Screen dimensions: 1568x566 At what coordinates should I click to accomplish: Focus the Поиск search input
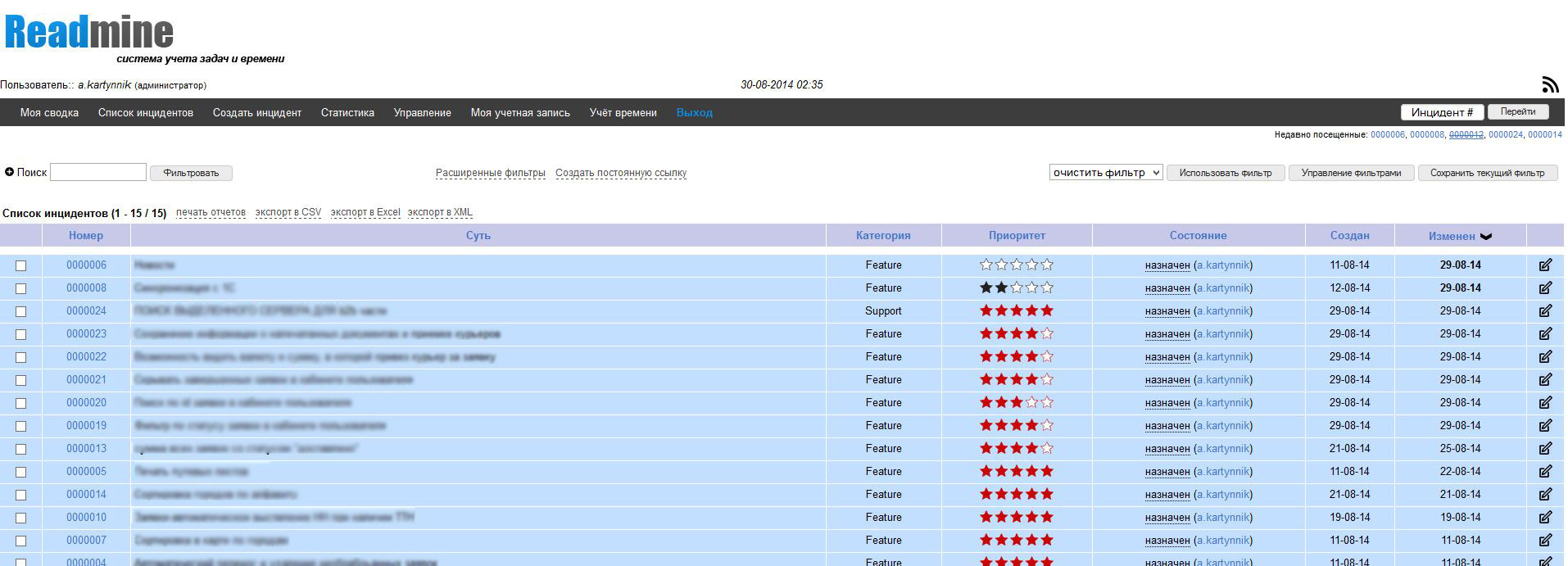tap(98, 172)
